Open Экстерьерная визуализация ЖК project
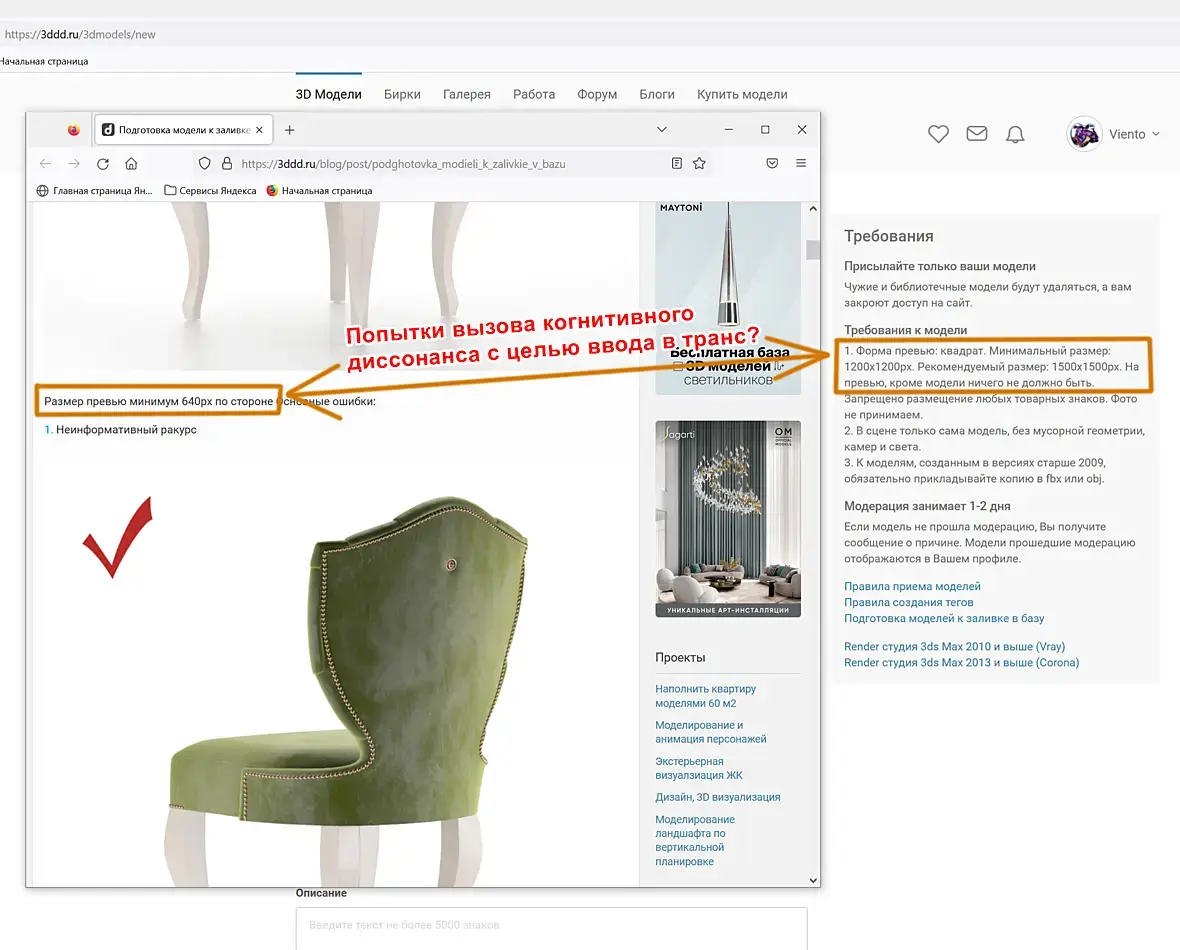Image resolution: width=1180 pixels, height=950 pixels. [x=698, y=768]
